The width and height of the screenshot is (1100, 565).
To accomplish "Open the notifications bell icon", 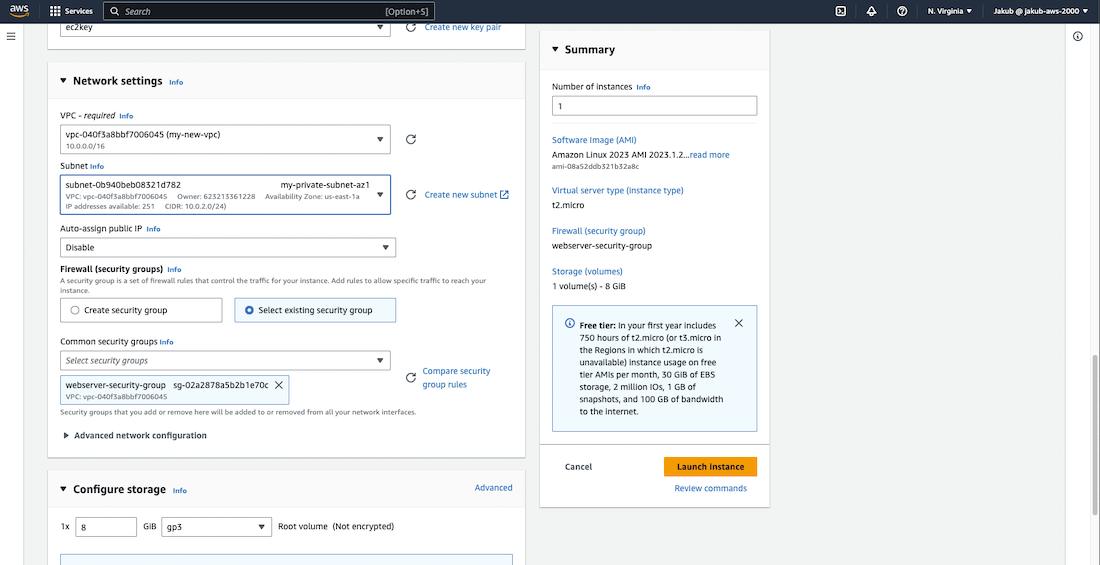I will 871,11.
